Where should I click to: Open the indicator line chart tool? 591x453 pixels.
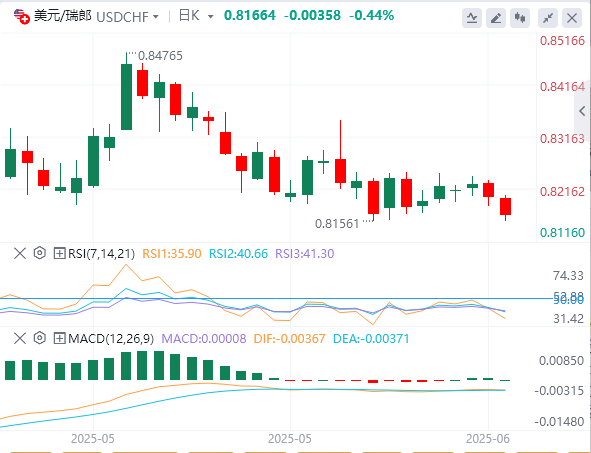click(x=472, y=18)
